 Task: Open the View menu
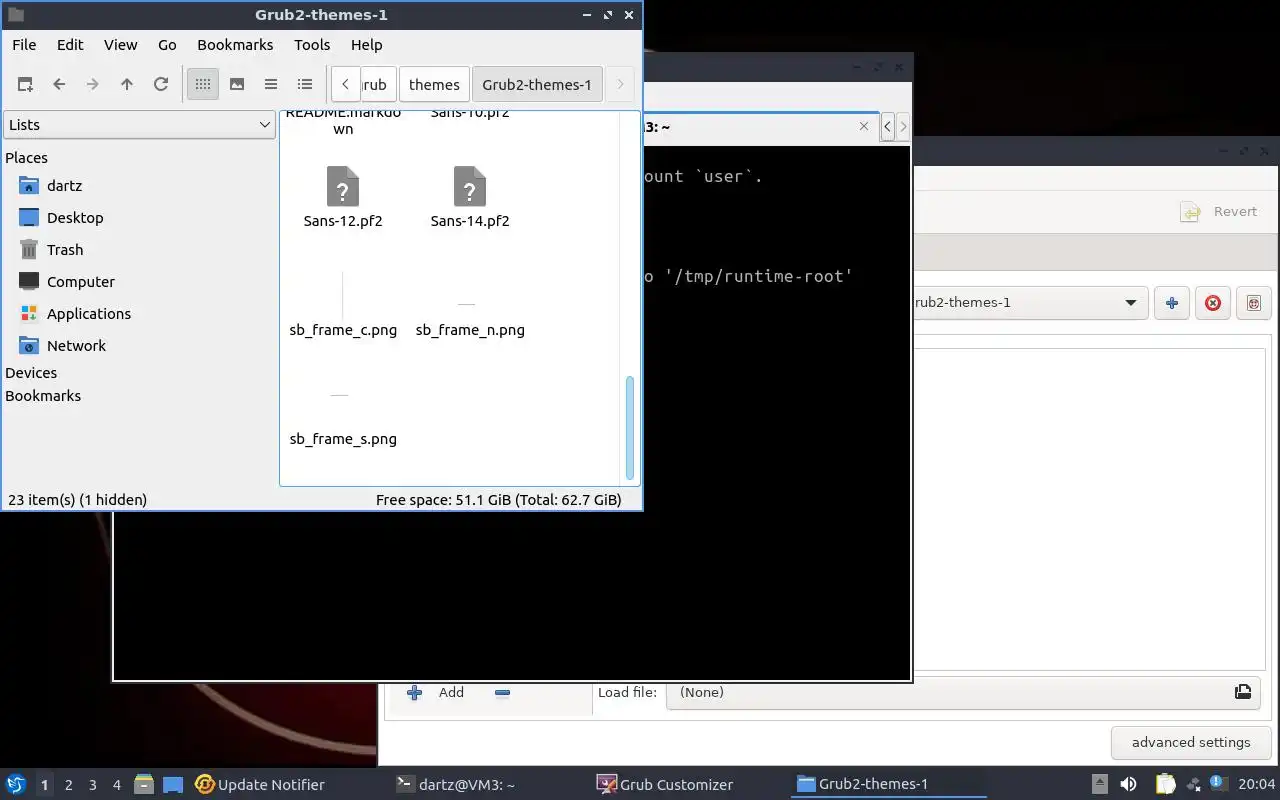coord(121,45)
